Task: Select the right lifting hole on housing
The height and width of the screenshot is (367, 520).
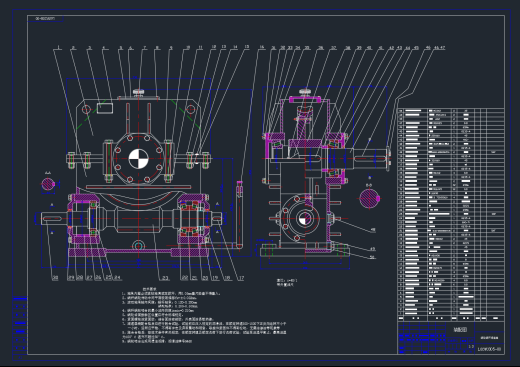Action: pos(190,109)
